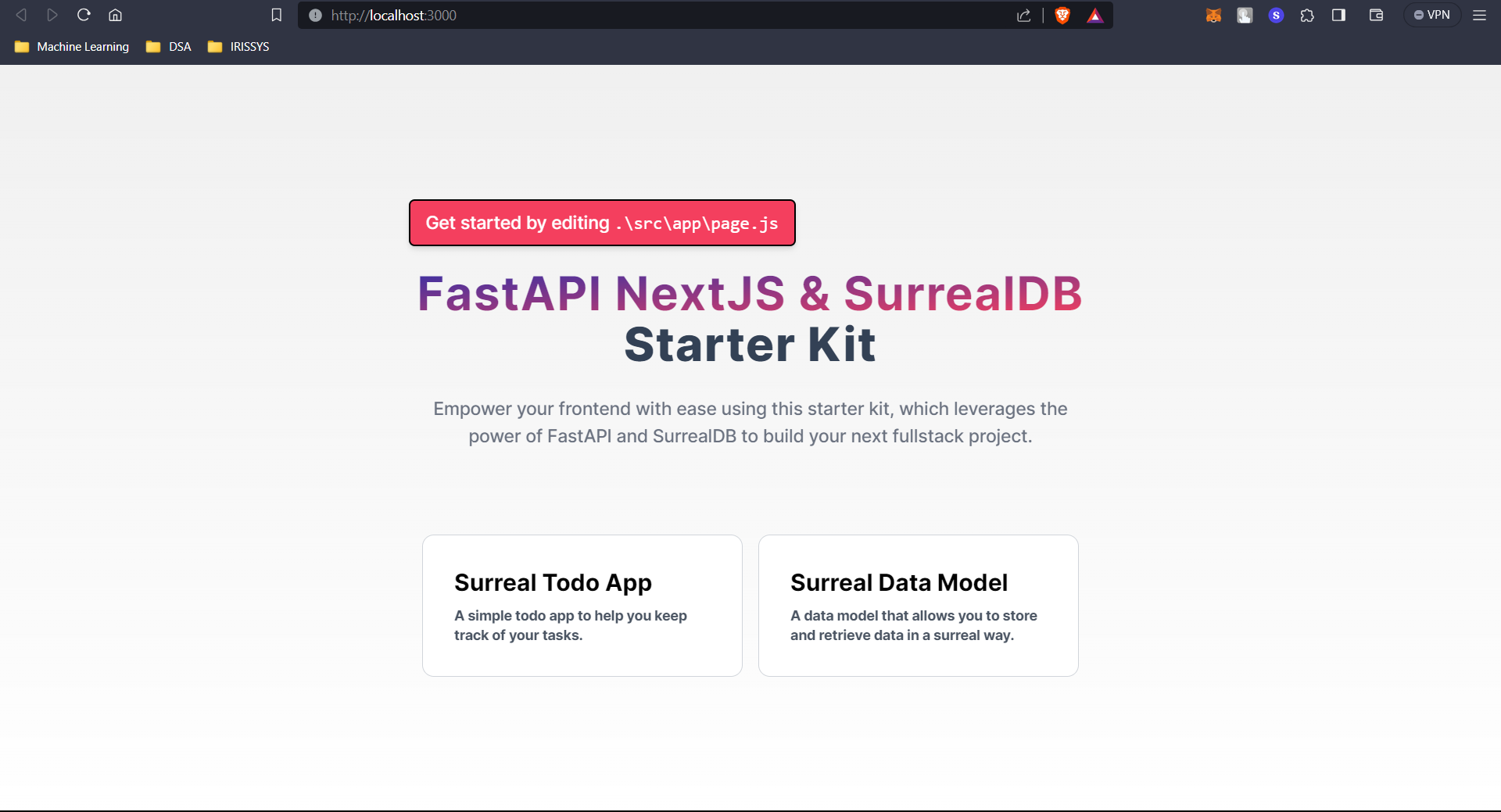Share this page via share icon

click(x=1023, y=15)
